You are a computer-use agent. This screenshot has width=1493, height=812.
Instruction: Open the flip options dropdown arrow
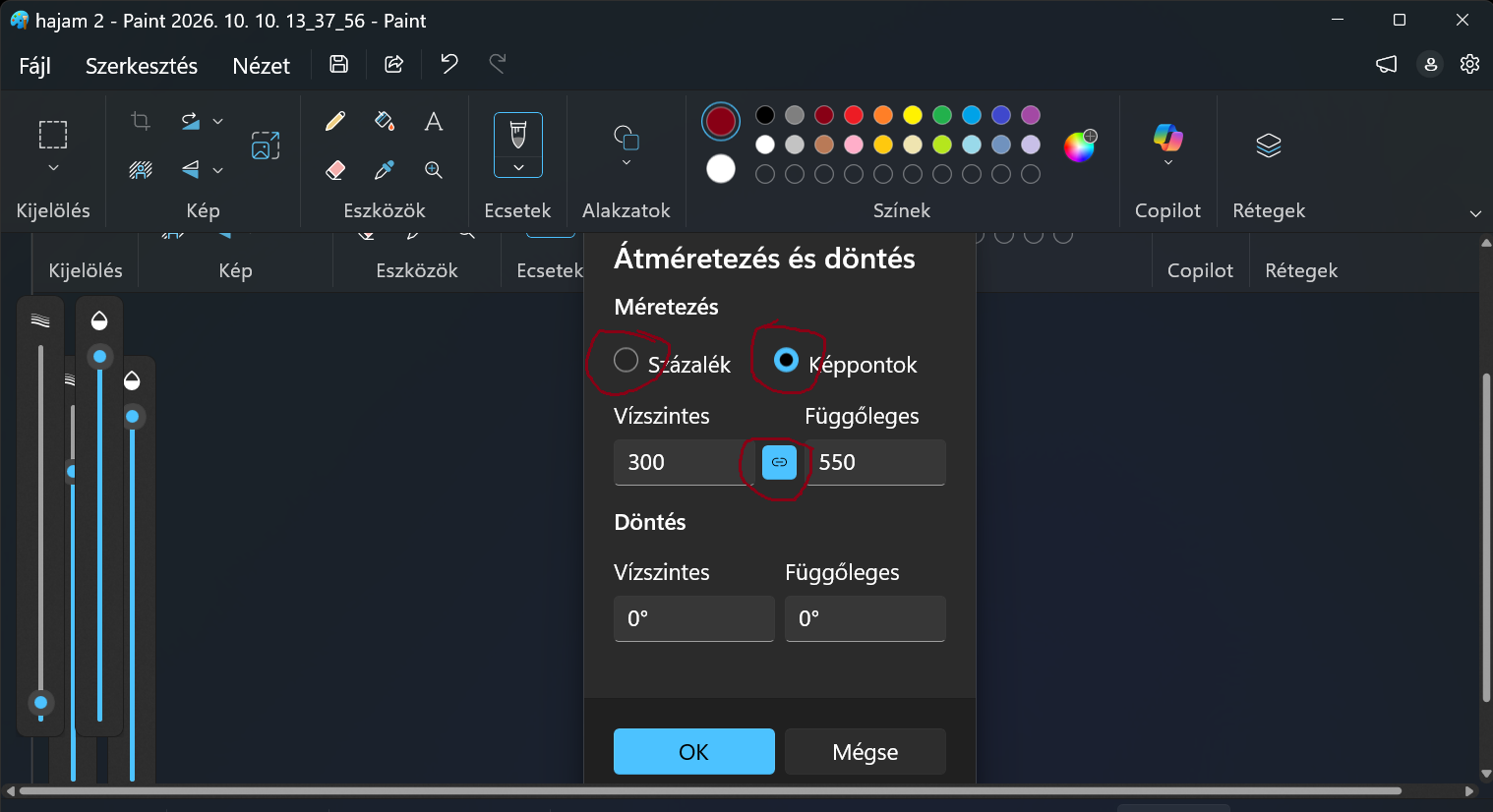[218, 170]
